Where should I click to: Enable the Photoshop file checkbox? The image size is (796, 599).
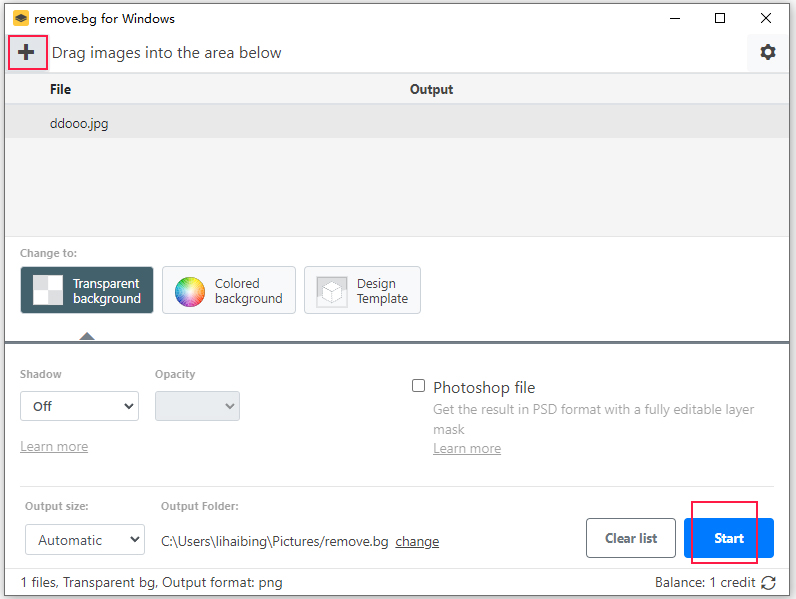pyautogui.click(x=419, y=386)
